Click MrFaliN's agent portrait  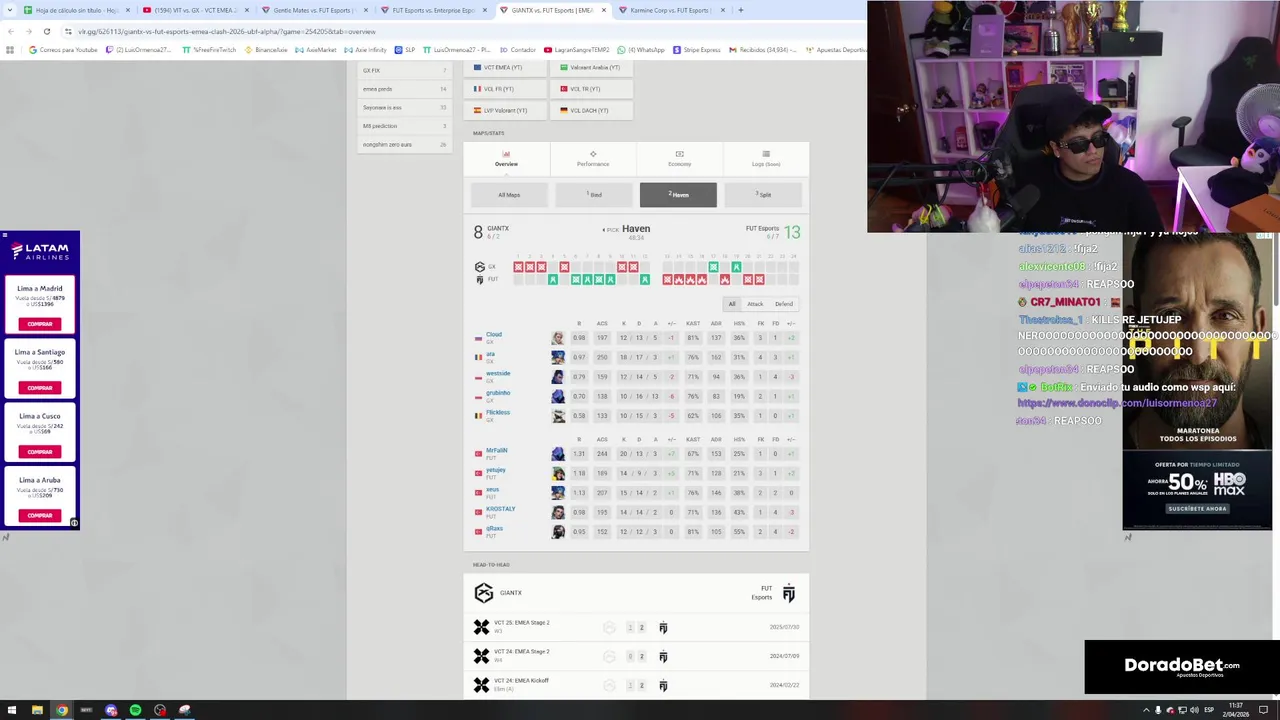558,454
